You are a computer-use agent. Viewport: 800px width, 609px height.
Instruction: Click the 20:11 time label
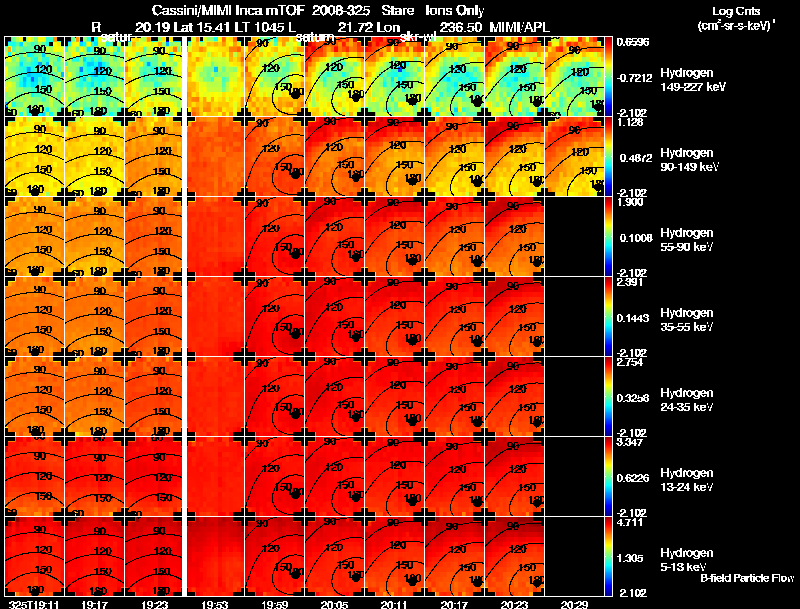pos(394,604)
